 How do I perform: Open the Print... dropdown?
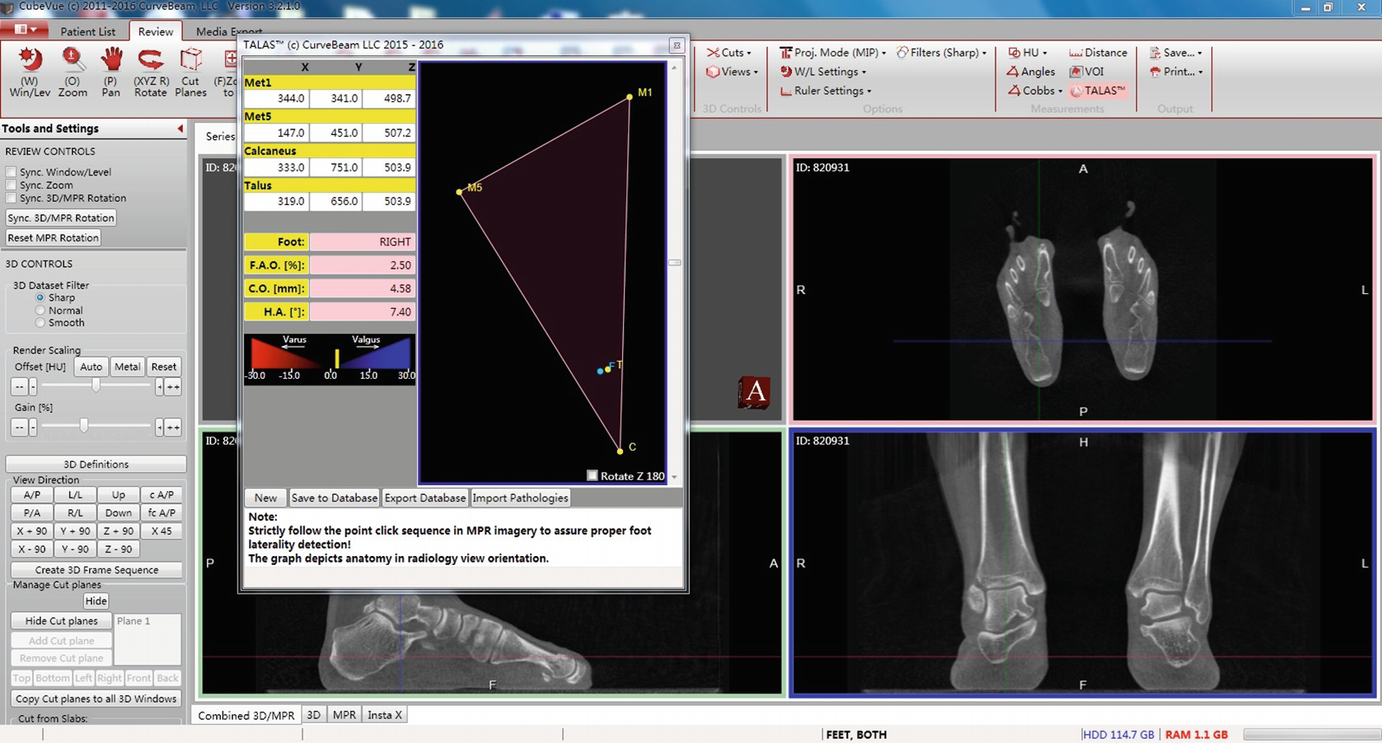[1176, 72]
